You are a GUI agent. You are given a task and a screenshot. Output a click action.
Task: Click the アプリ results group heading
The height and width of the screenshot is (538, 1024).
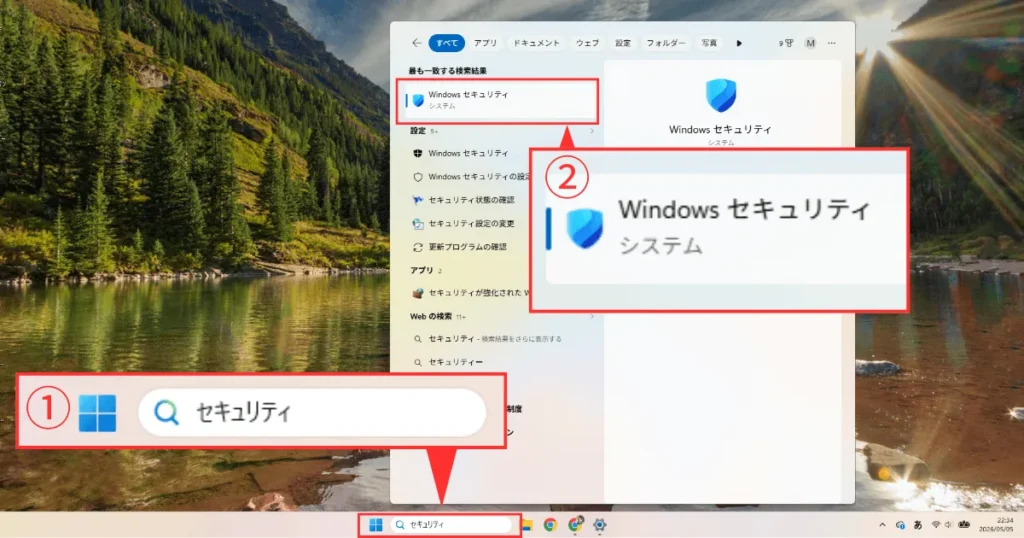(421, 270)
